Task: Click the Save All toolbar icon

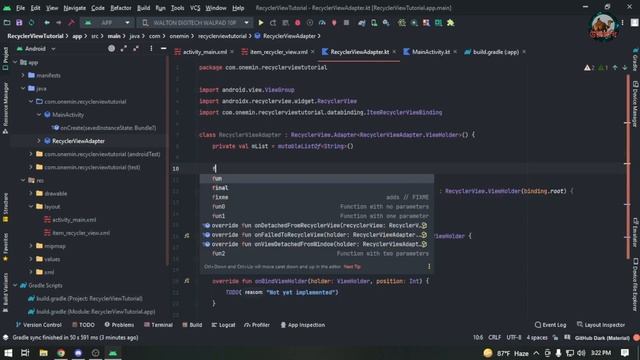Action: (19, 23)
